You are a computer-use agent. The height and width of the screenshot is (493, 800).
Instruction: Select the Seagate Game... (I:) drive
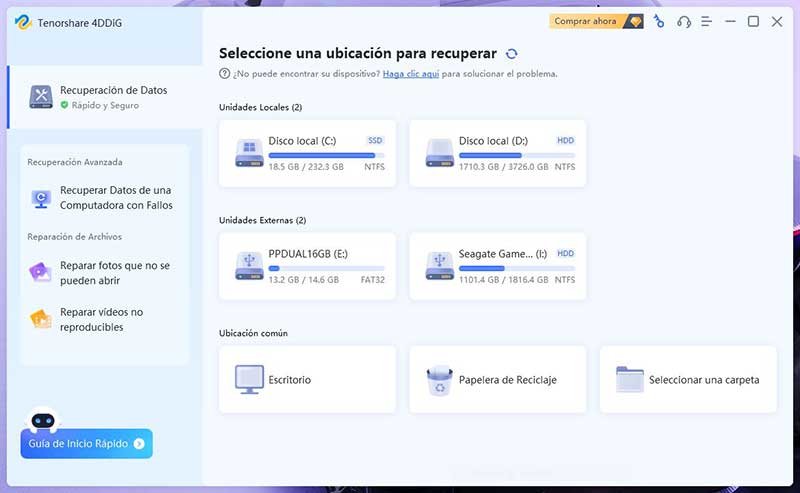click(x=497, y=266)
